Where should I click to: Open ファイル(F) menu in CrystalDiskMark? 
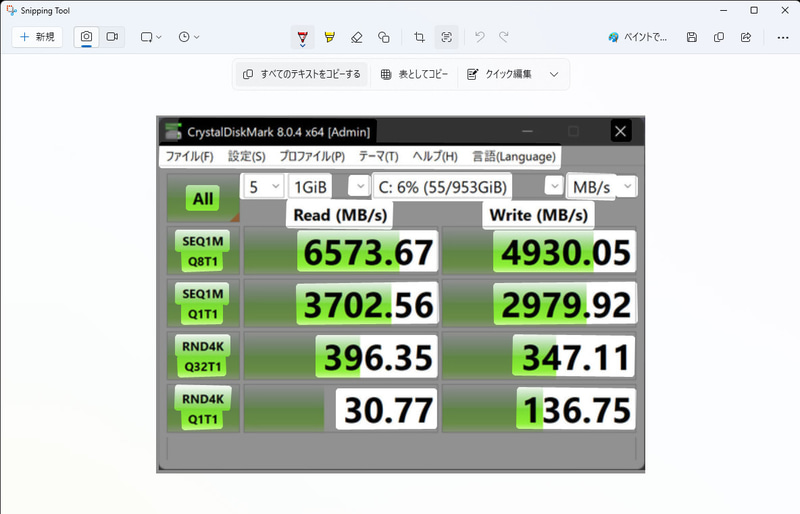click(189, 156)
